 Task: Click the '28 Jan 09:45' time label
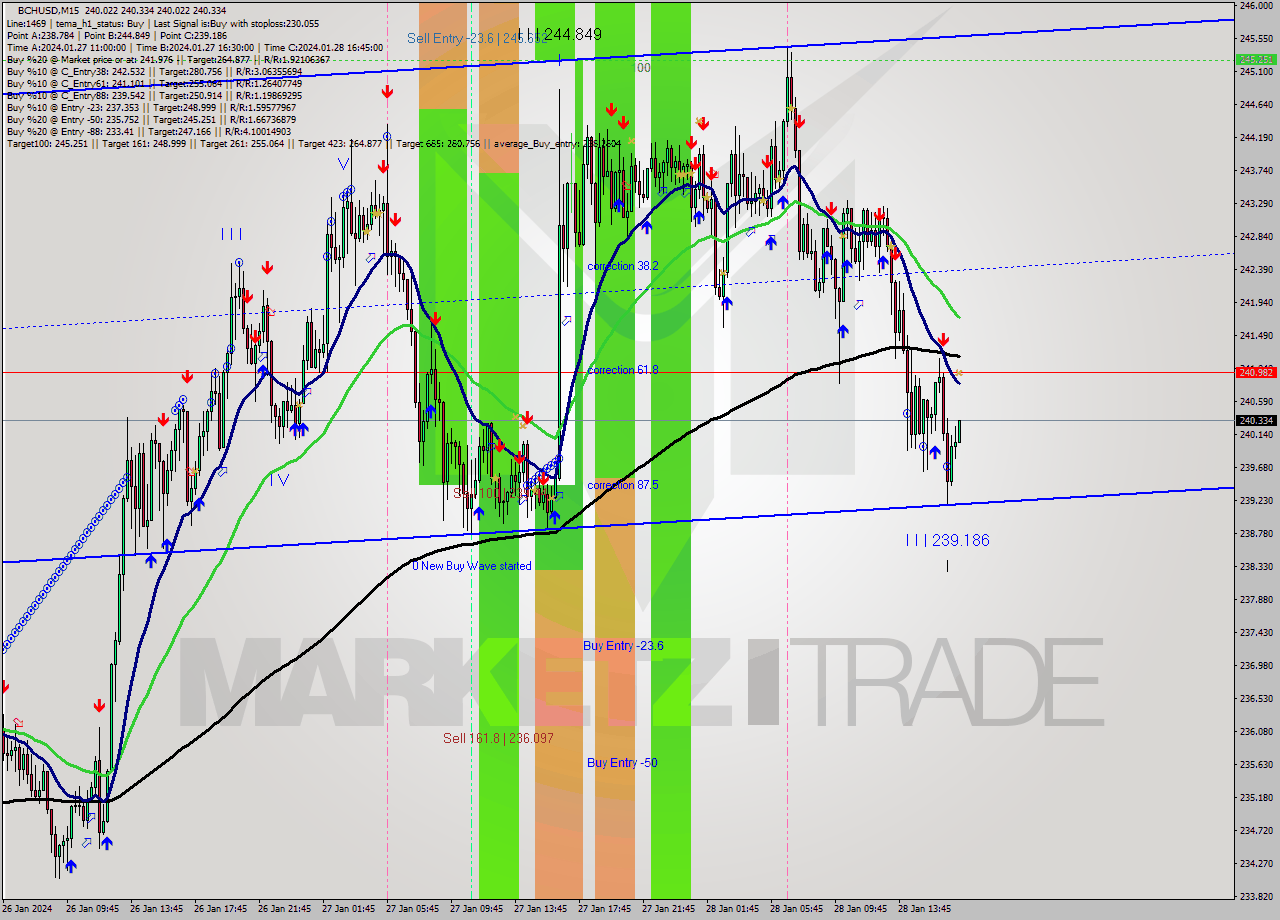[x=861, y=909]
